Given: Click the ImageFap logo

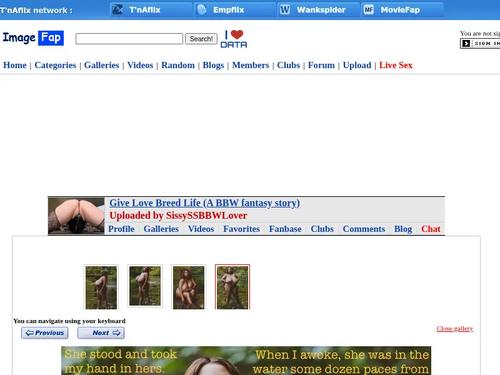Looking at the screenshot, I should 33,38.
